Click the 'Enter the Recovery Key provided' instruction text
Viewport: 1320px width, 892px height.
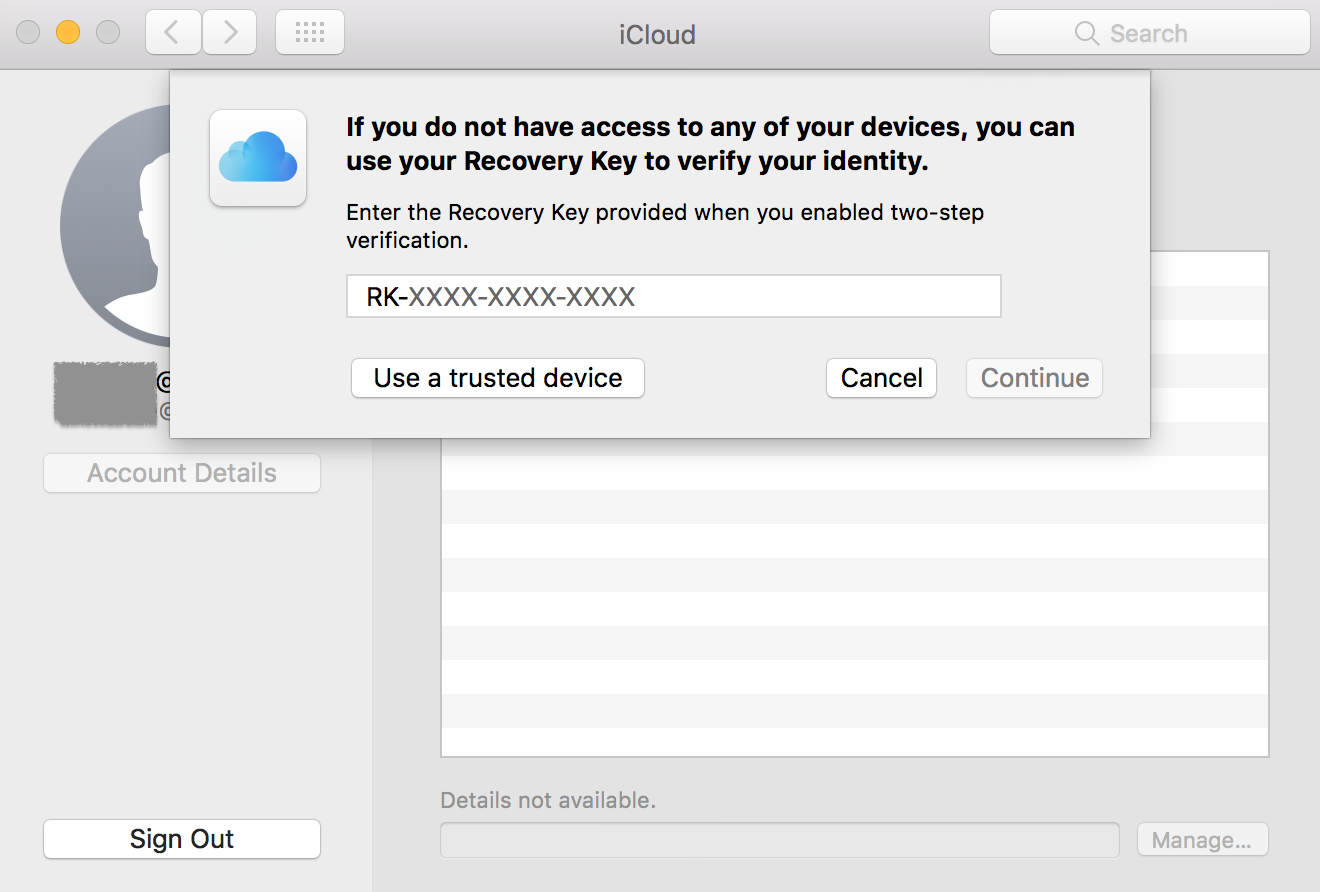(x=665, y=226)
